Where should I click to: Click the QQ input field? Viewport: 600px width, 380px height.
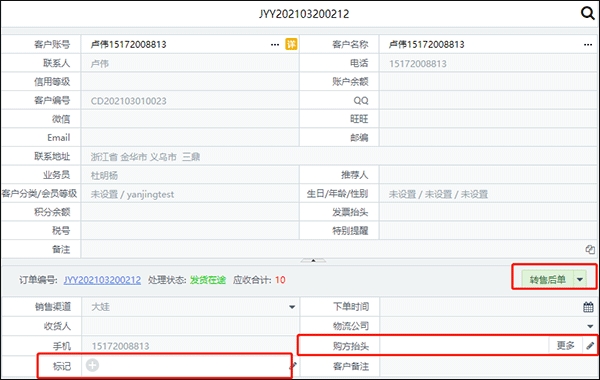[488, 100]
